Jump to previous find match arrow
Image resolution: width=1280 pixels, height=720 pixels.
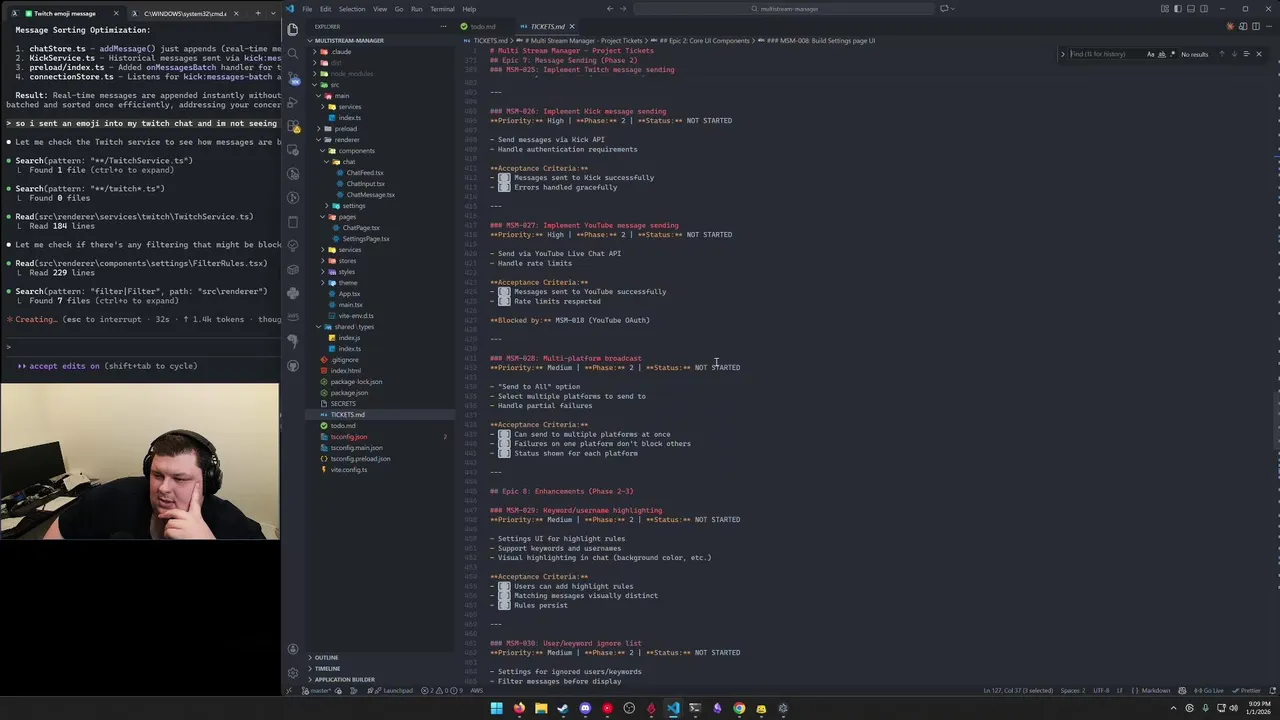(1221, 54)
